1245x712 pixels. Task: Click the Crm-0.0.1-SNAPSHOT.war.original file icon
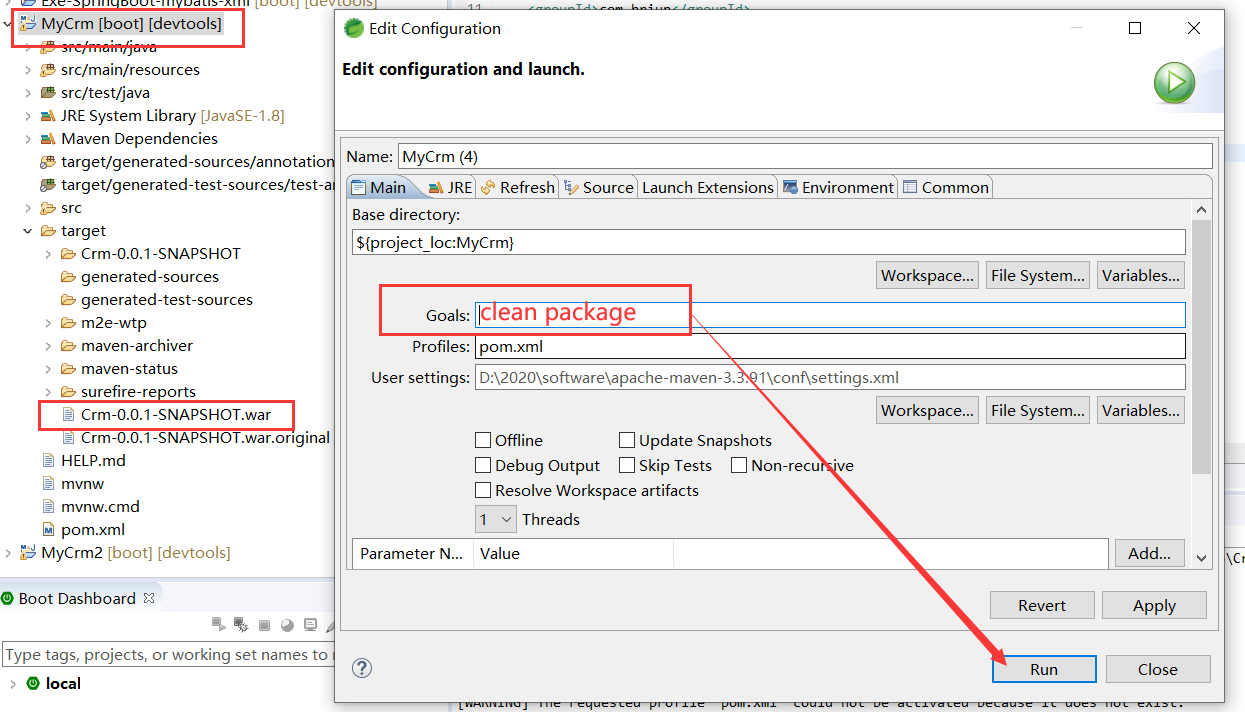(68, 437)
